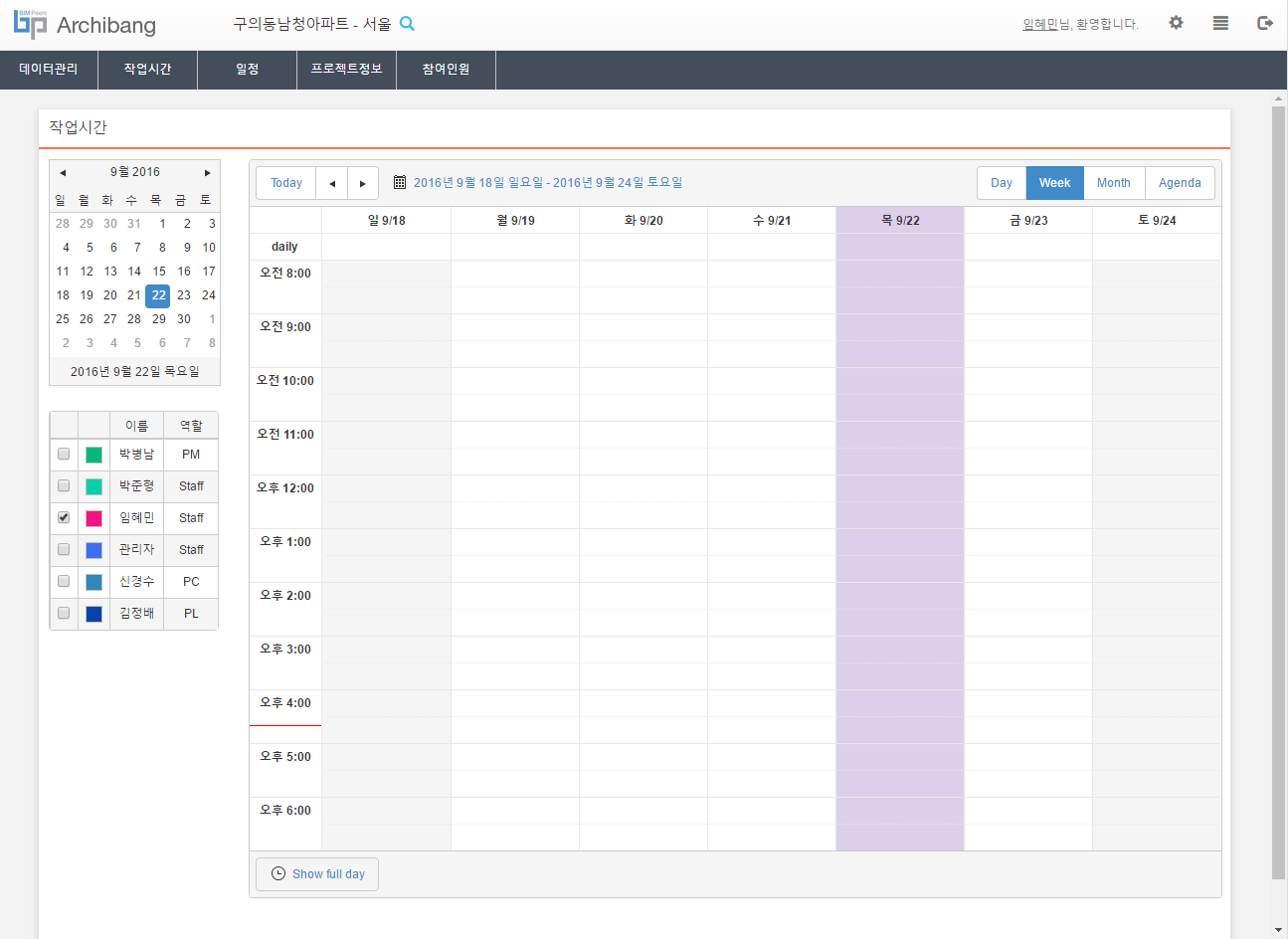Open date picker calendar icon in scheduler
Viewport: 1288px width, 939px height.
point(400,182)
